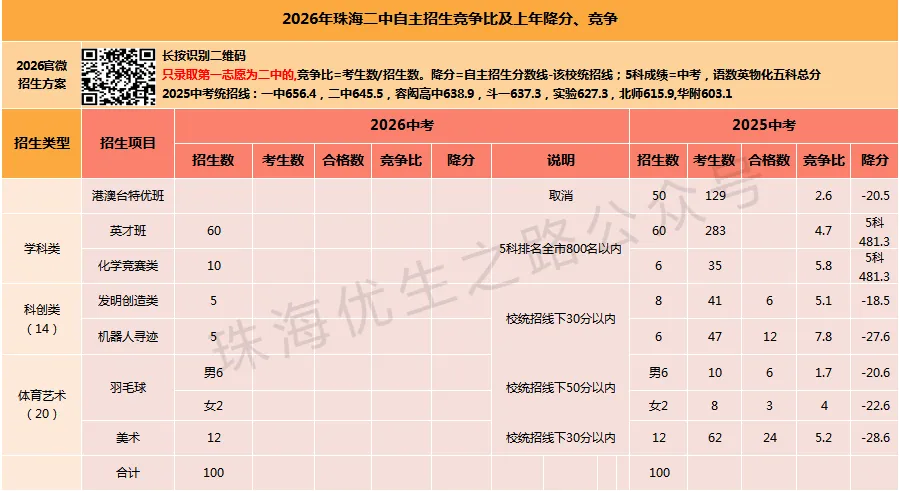Image resolution: width=899 pixels, height=491 pixels.
Task: Click the 合计 row label
Action: click(x=128, y=473)
